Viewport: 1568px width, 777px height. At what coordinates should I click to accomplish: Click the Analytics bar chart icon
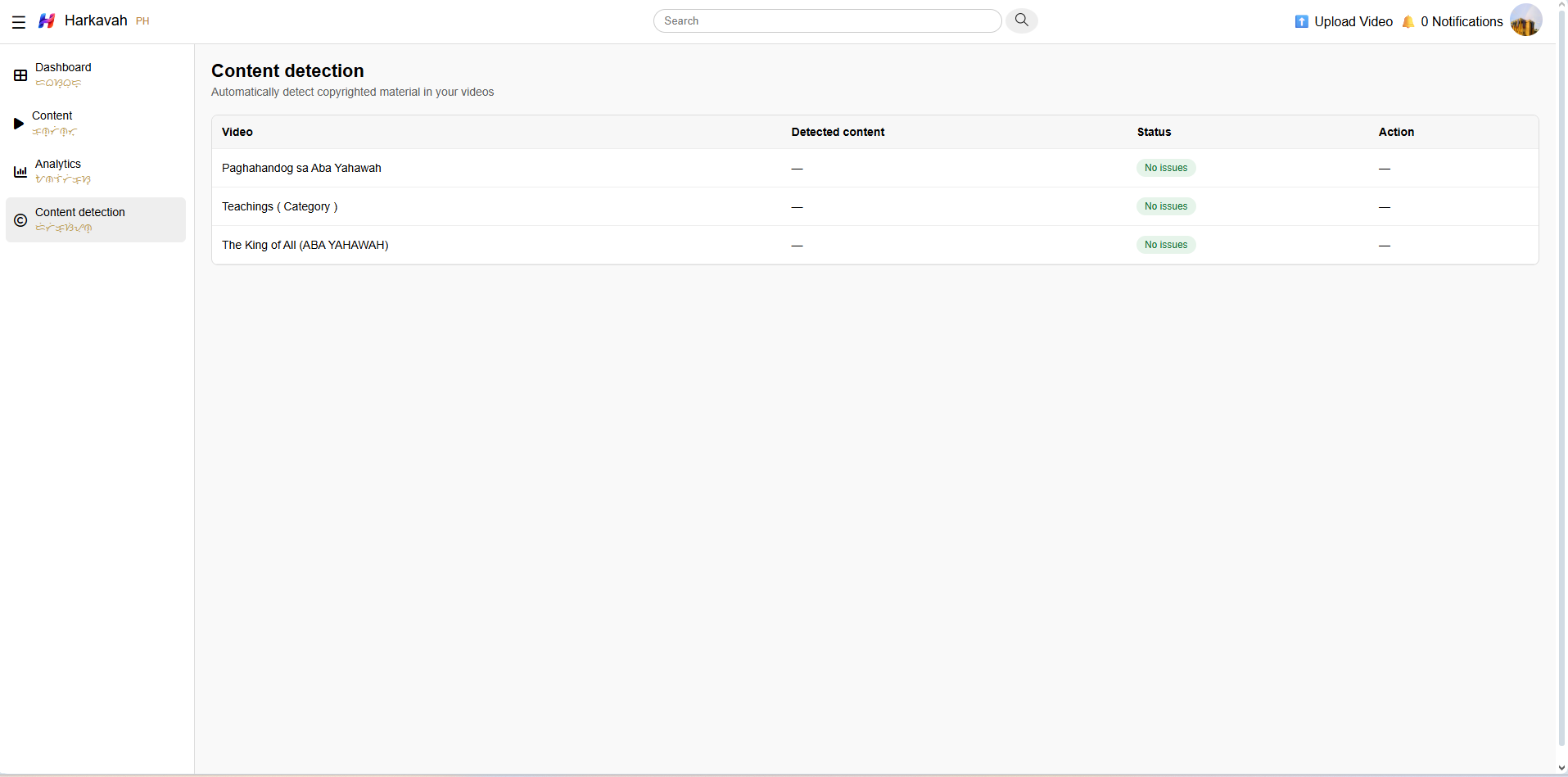coord(20,172)
